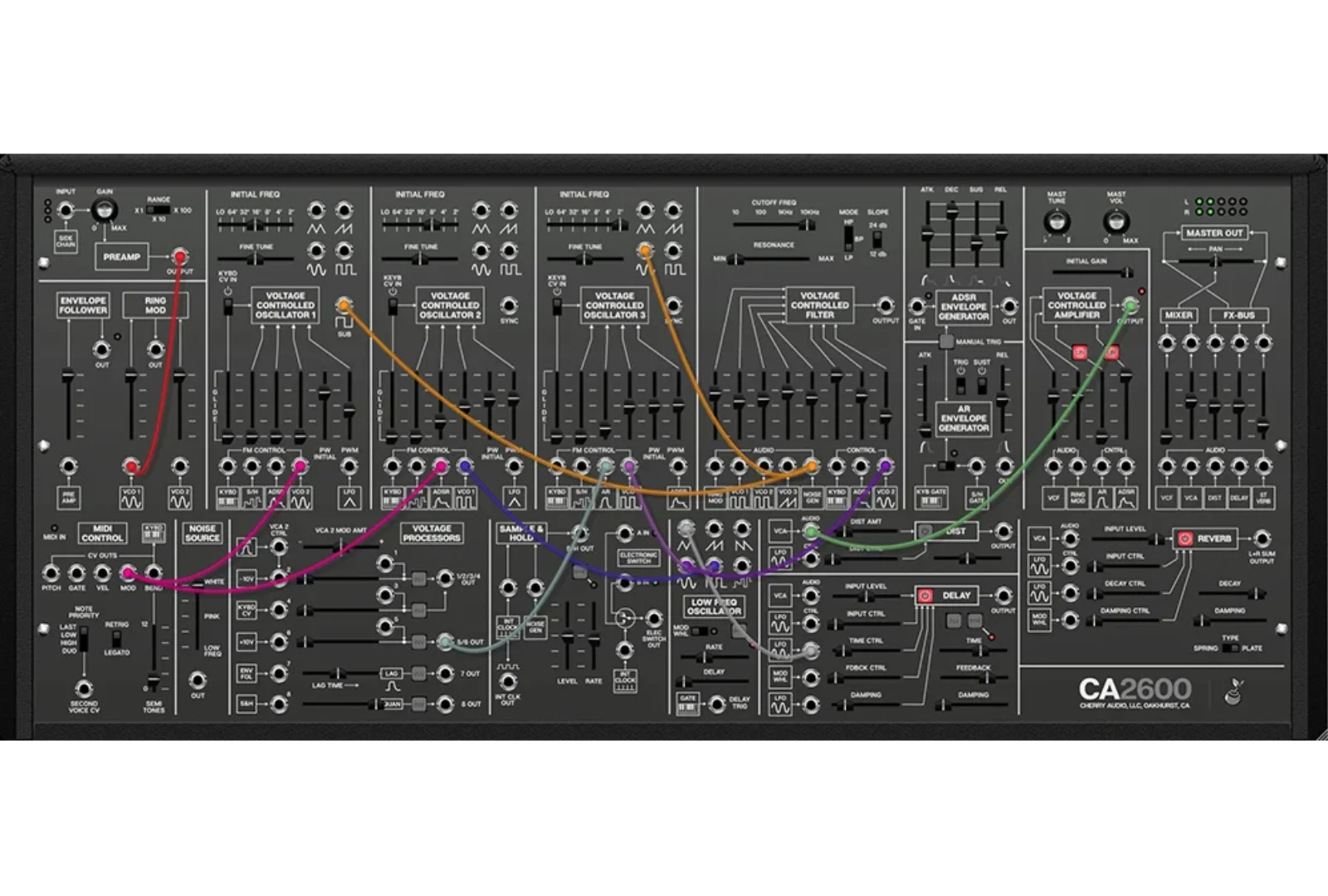Toggle VCO 1 KYBD CV IN switch
Screen dimensions: 1328x896
[227, 307]
